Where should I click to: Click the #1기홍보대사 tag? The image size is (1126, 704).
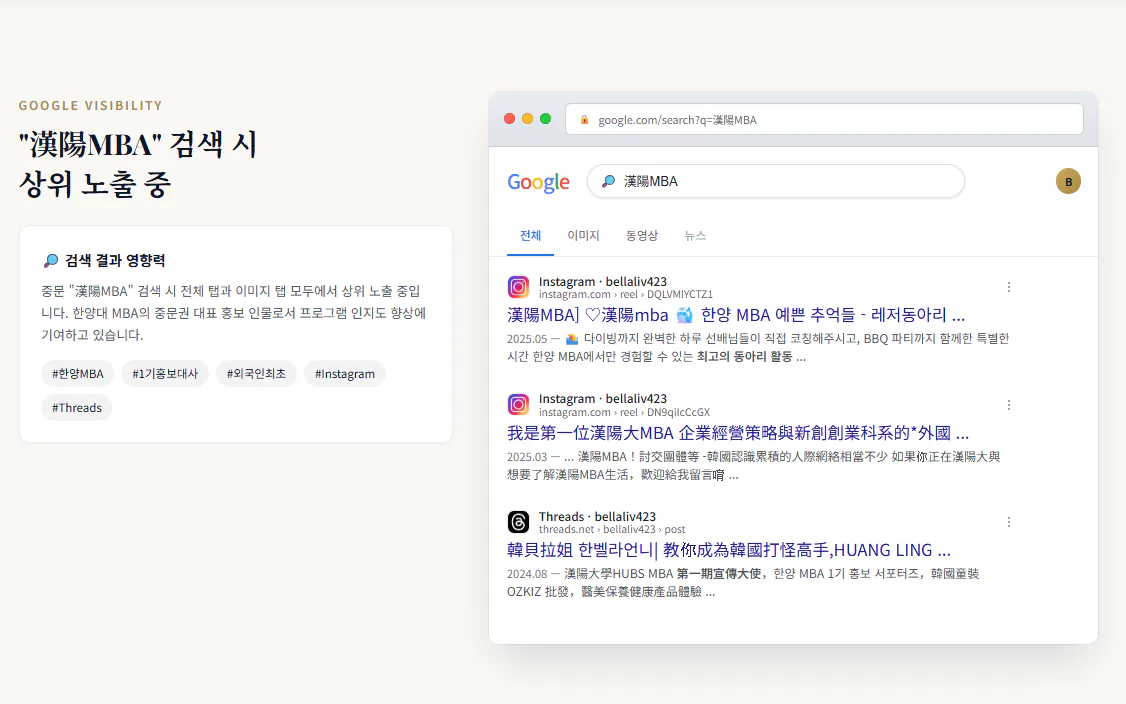point(165,374)
